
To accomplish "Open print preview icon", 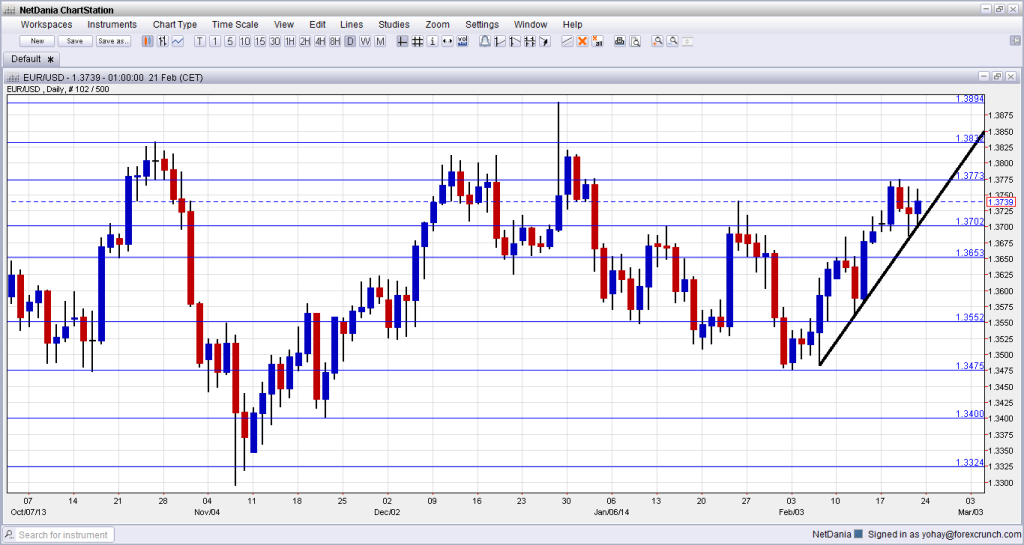I will pos(635,41).
